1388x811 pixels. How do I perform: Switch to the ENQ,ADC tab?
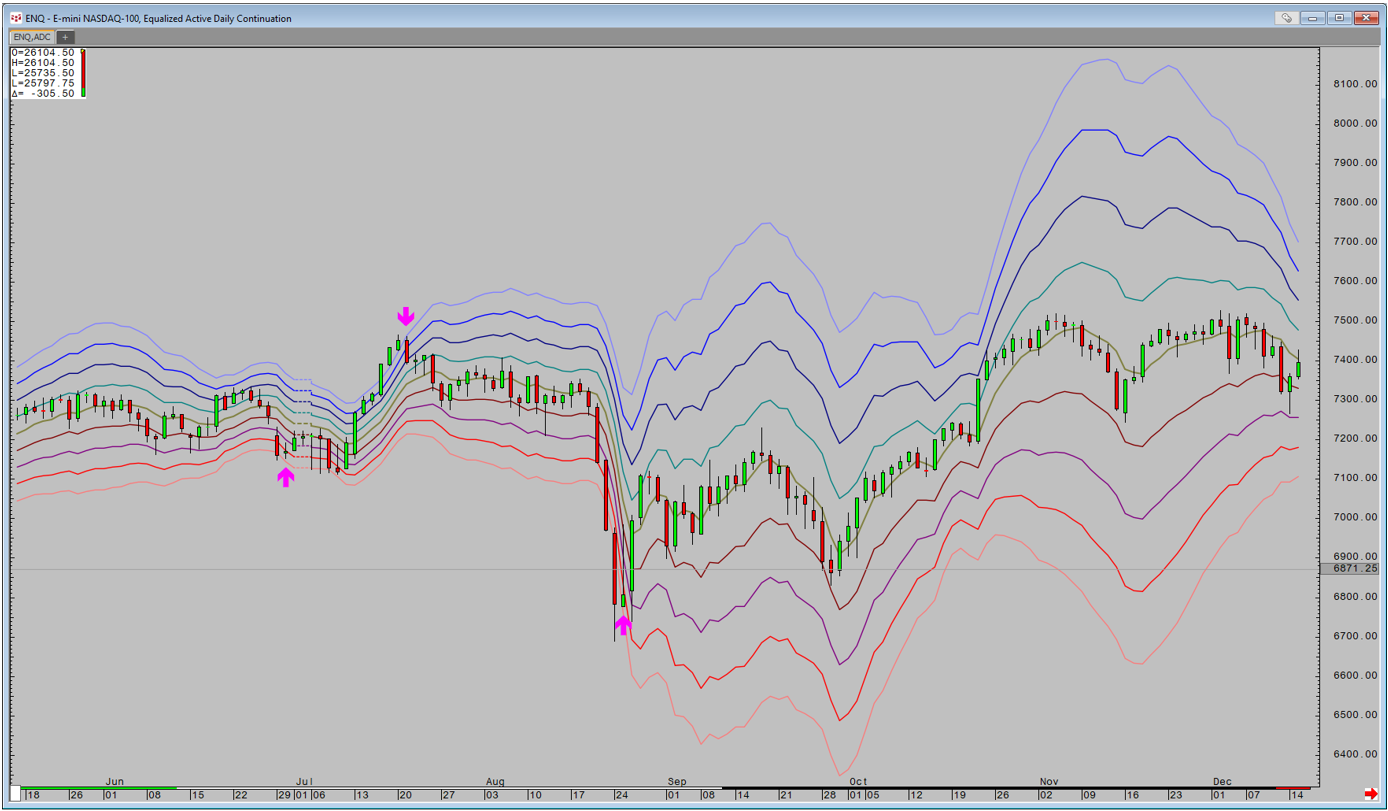pos(32,37)
